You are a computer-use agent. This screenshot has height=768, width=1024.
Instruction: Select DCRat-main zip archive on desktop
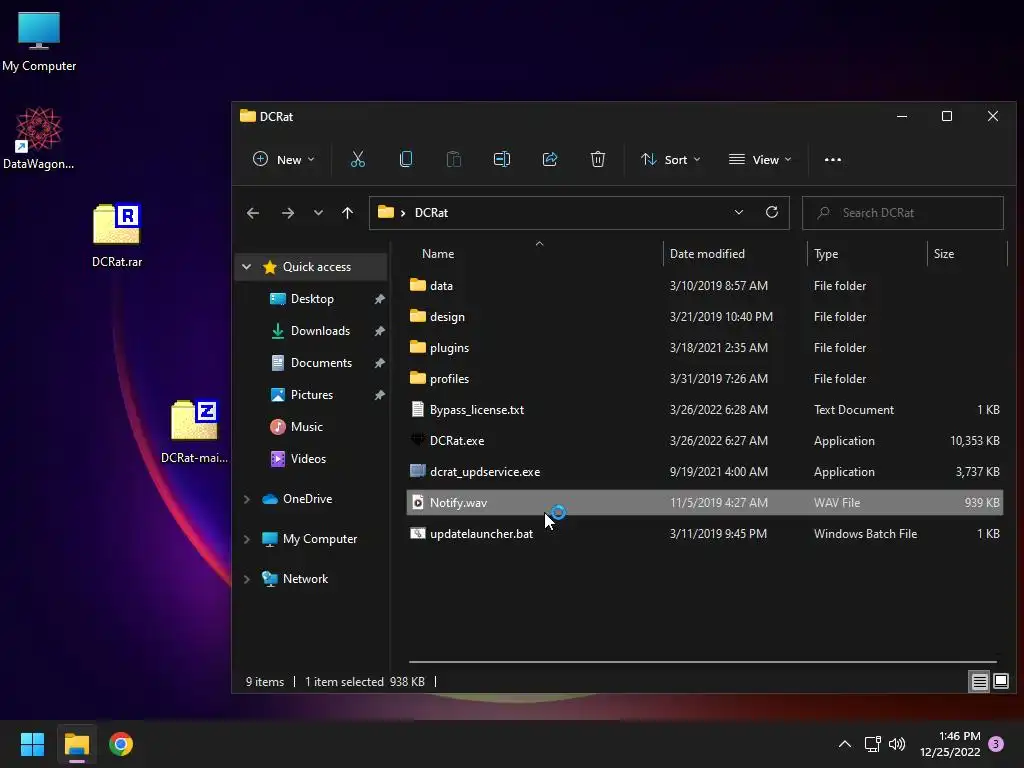pyautogui.click(x=194, y=431)
